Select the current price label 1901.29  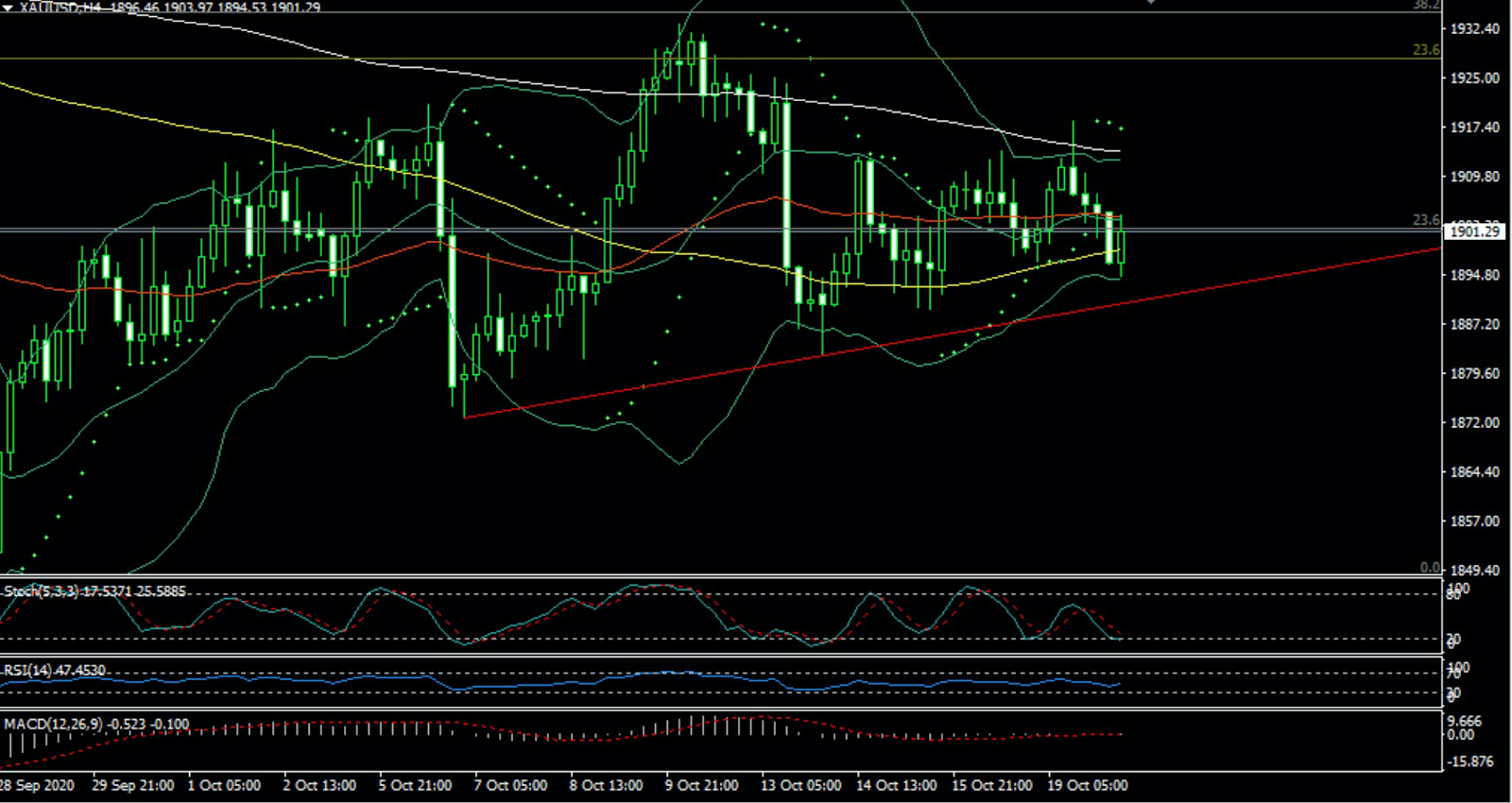click(x=1474, y=231)
